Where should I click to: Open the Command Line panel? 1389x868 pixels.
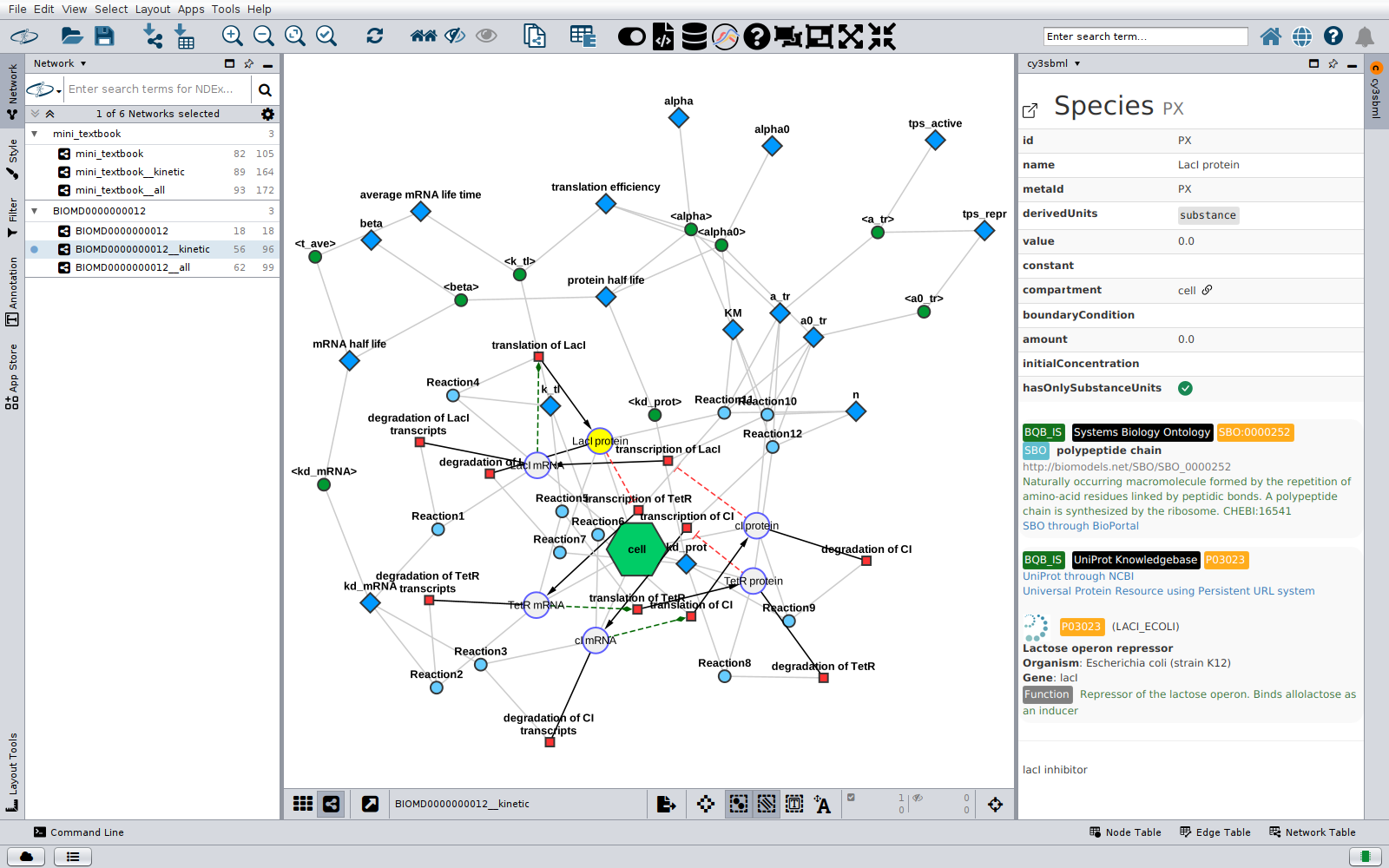click(x=79, y=832)
